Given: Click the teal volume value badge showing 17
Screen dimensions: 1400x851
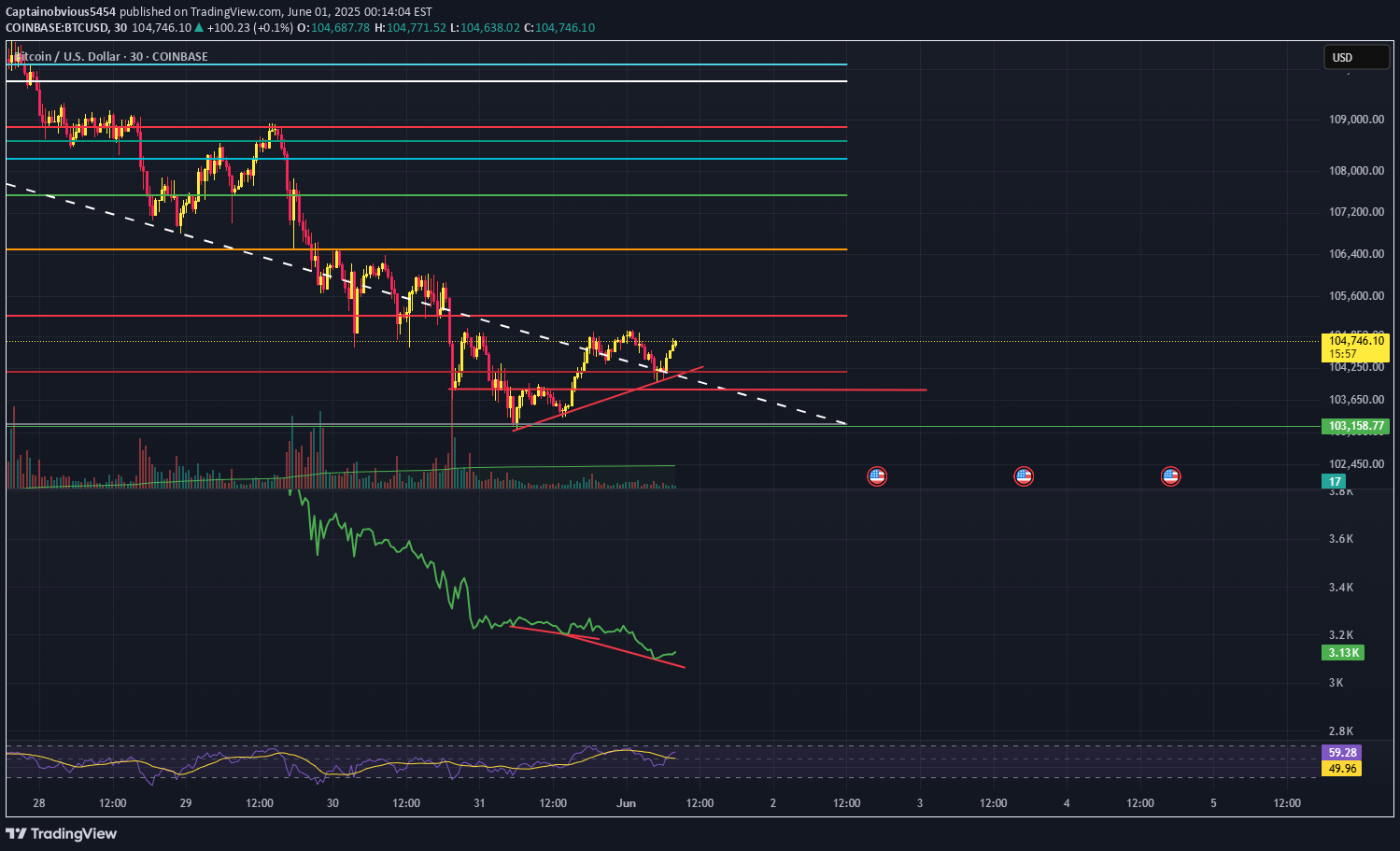Looking at the screenshot, I should (x=1334, y=480).
